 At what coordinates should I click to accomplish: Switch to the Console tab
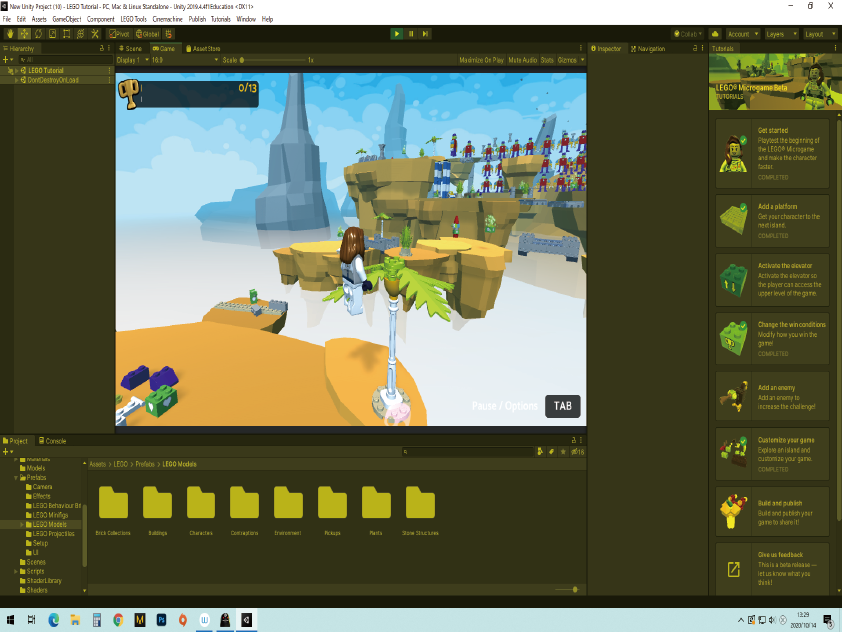coord(53,441)
